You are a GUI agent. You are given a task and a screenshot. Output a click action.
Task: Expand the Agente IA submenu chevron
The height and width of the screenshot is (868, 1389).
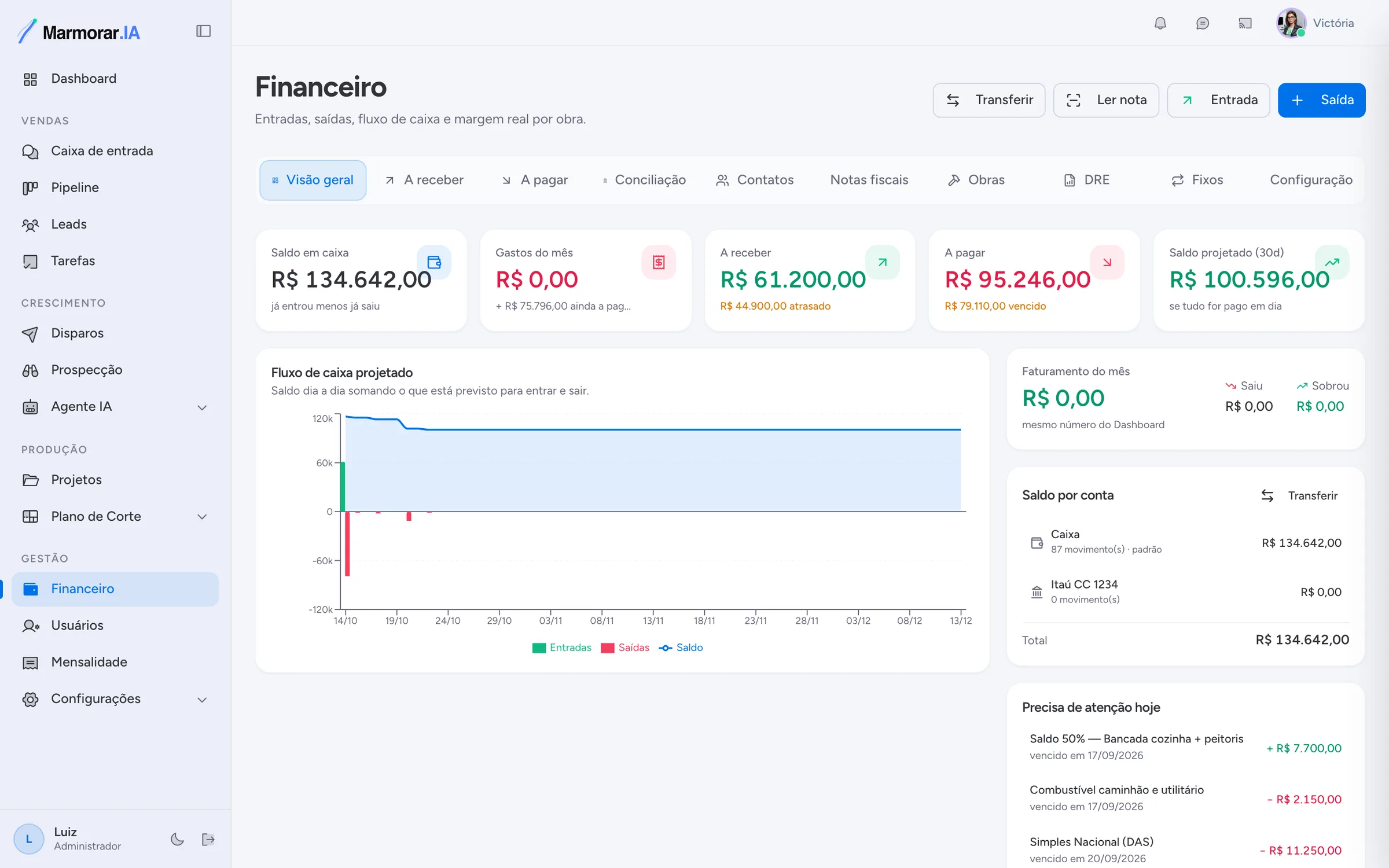[x=202, y=407]
